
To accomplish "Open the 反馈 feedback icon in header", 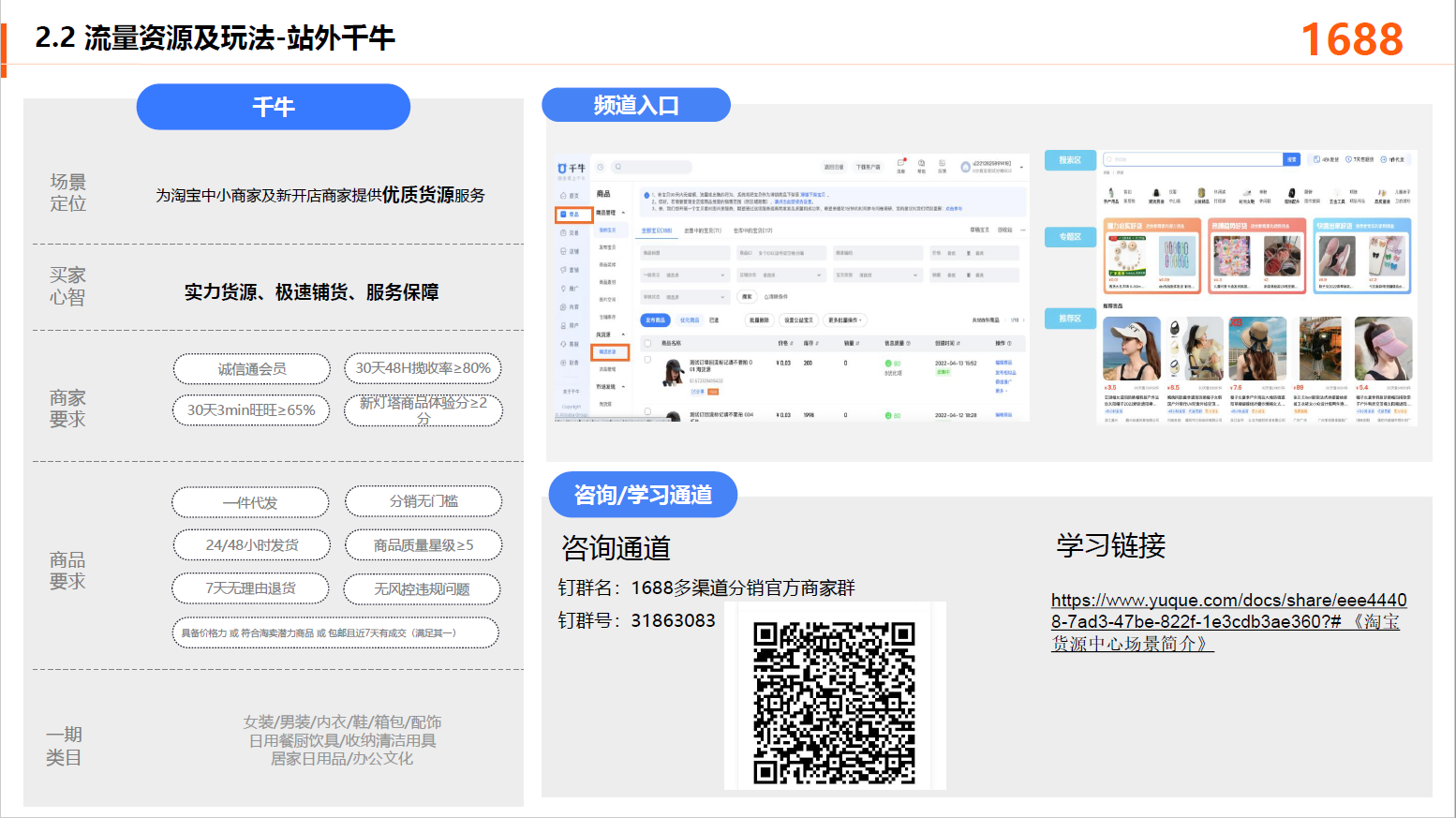I will (942, 163).
